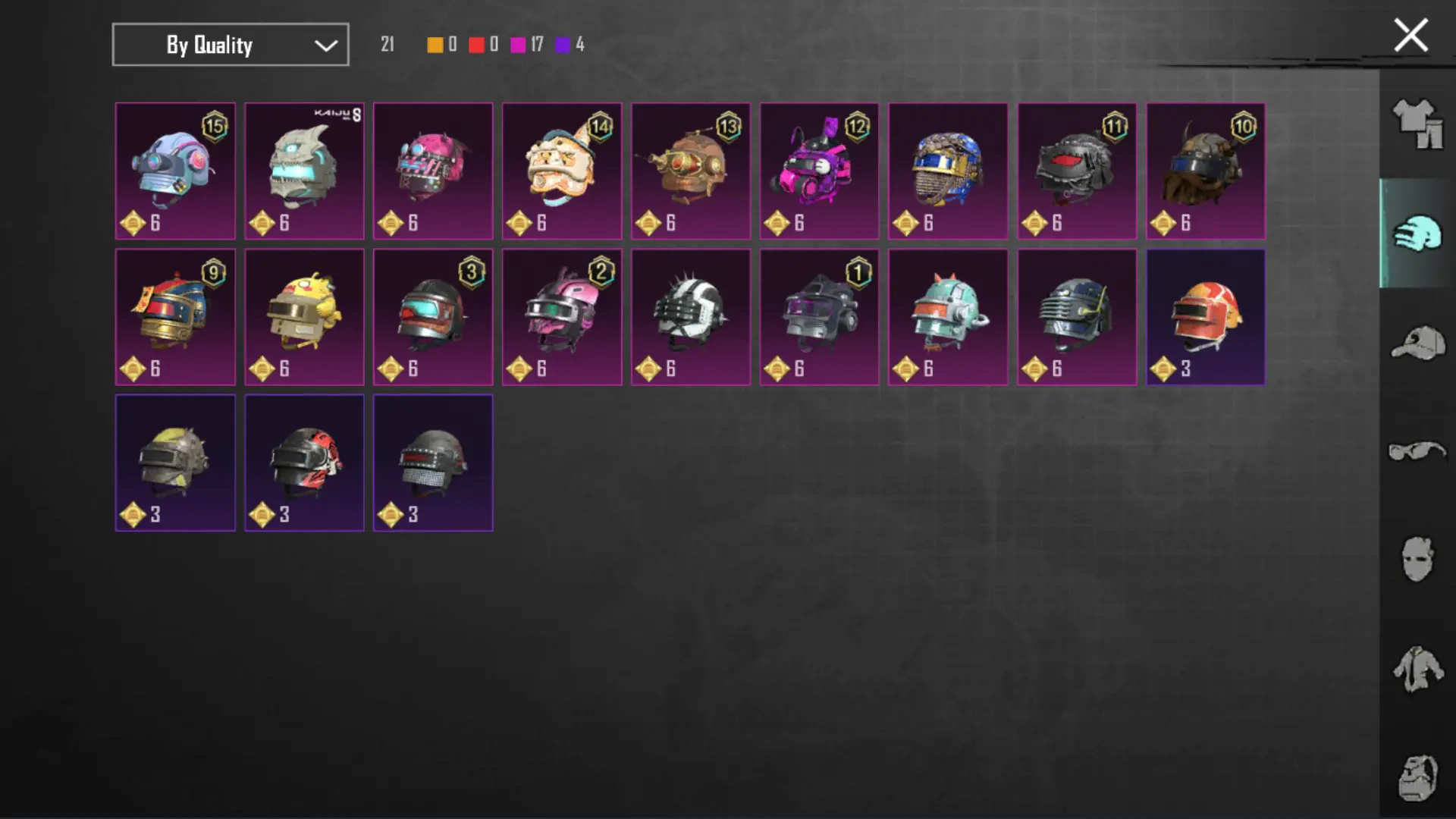Open the glasses category icon
This screenshot has height=819, width=1456.
point(1417,451)
